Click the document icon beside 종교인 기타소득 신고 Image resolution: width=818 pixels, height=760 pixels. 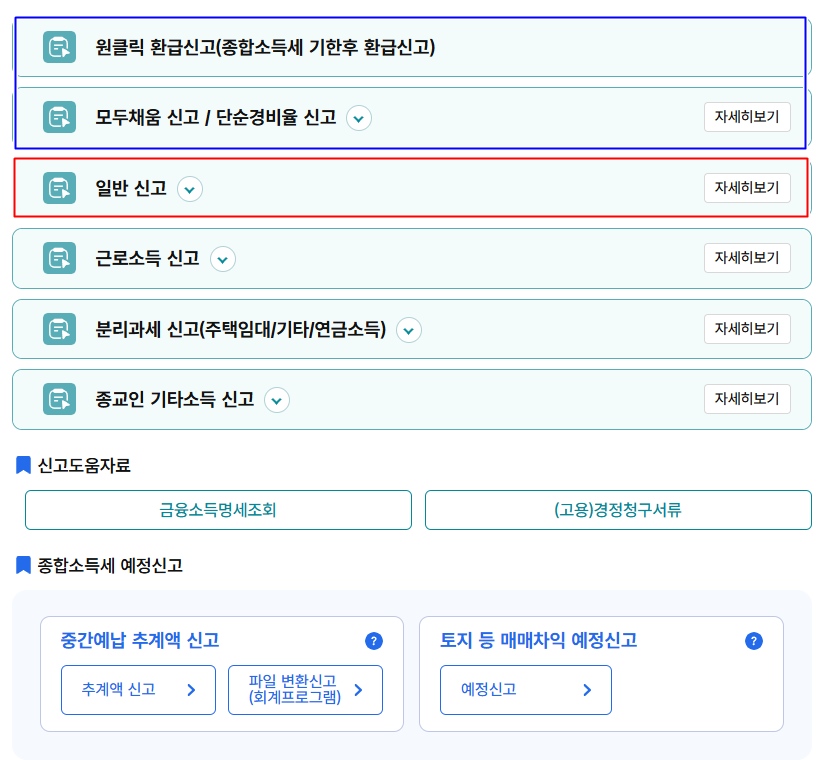click(60, 399)
